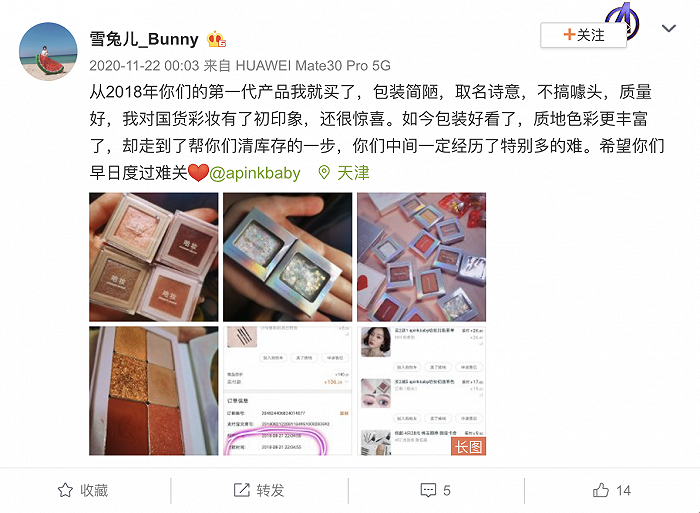This screenshot has height=513, width=700.
Task: Click the 收藏 star favorite icon
Action: click(65, 490)
